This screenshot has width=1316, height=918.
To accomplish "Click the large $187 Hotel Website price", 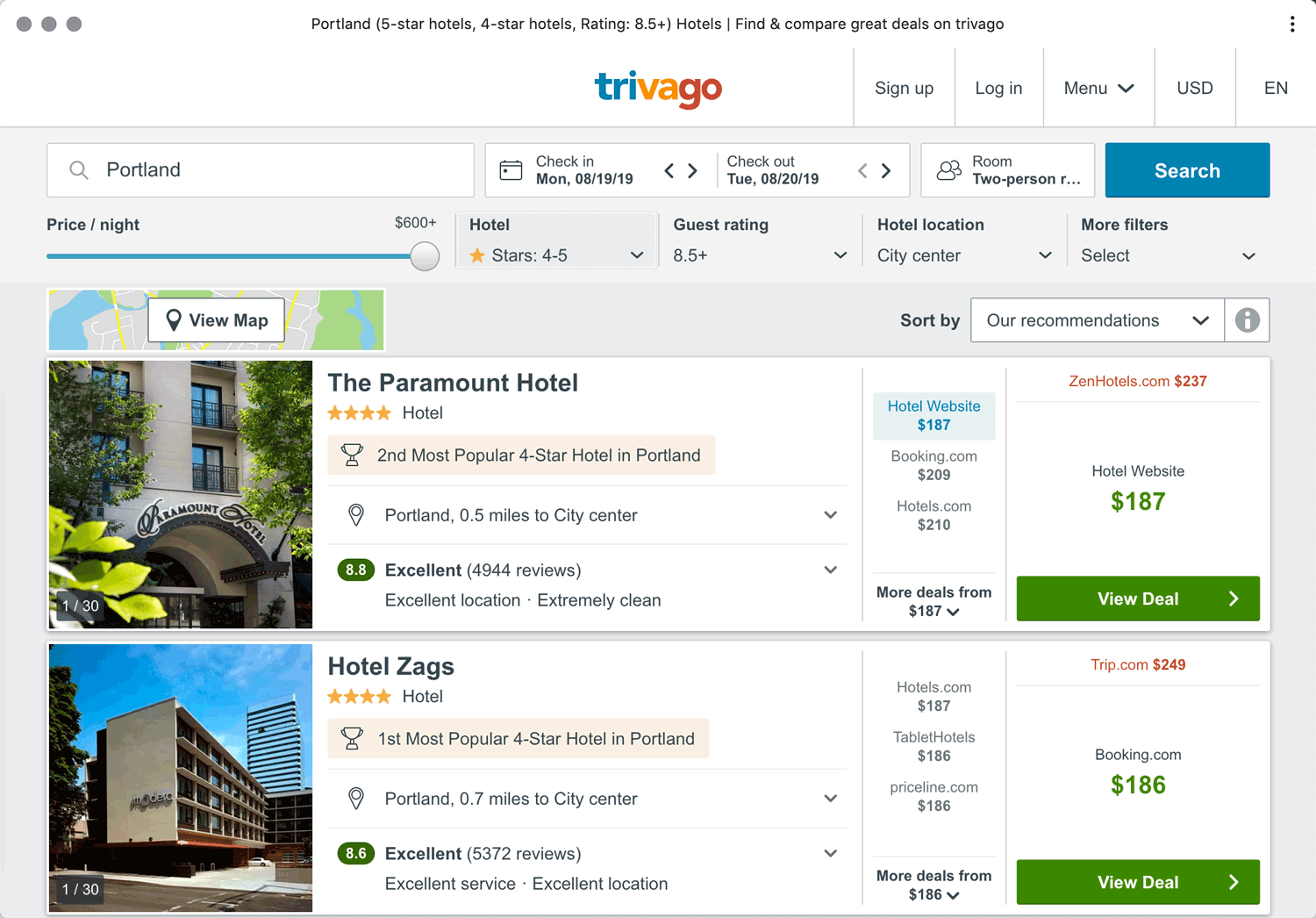I will (x=1138, y=501).
